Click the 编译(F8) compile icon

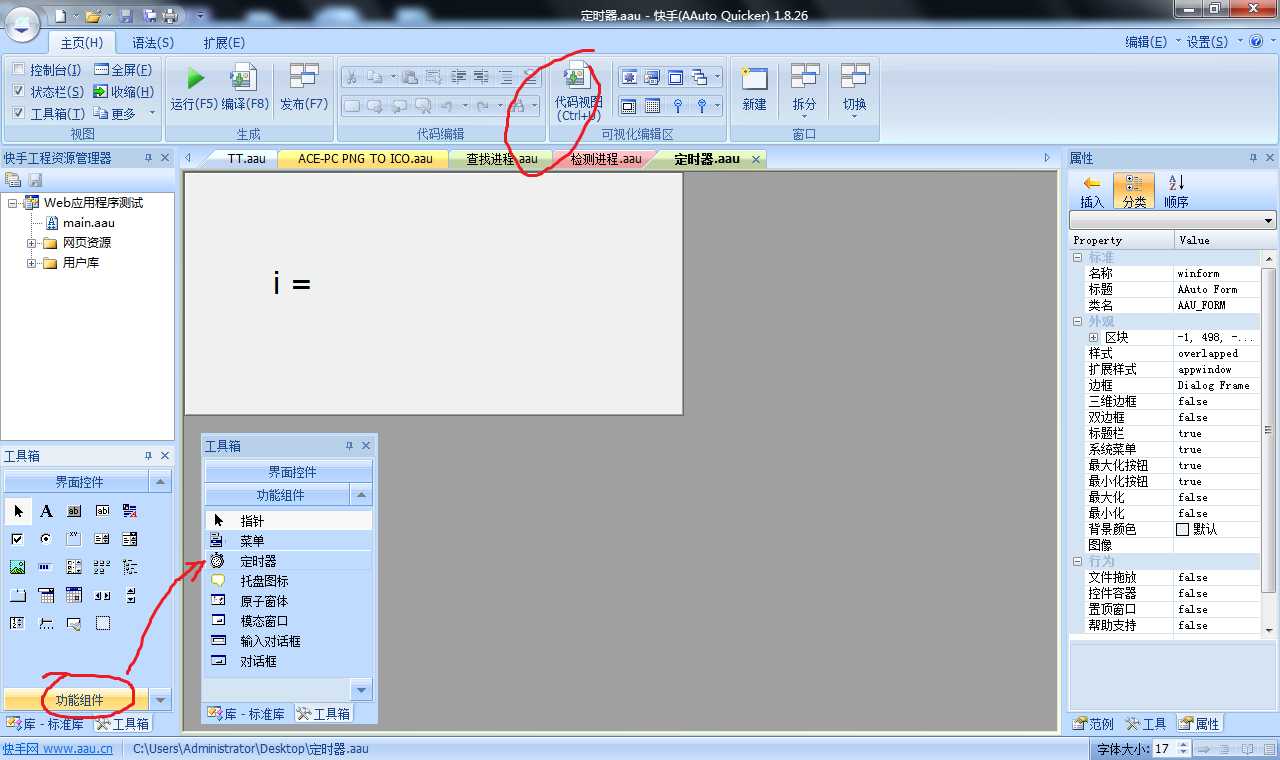(244, 87)
